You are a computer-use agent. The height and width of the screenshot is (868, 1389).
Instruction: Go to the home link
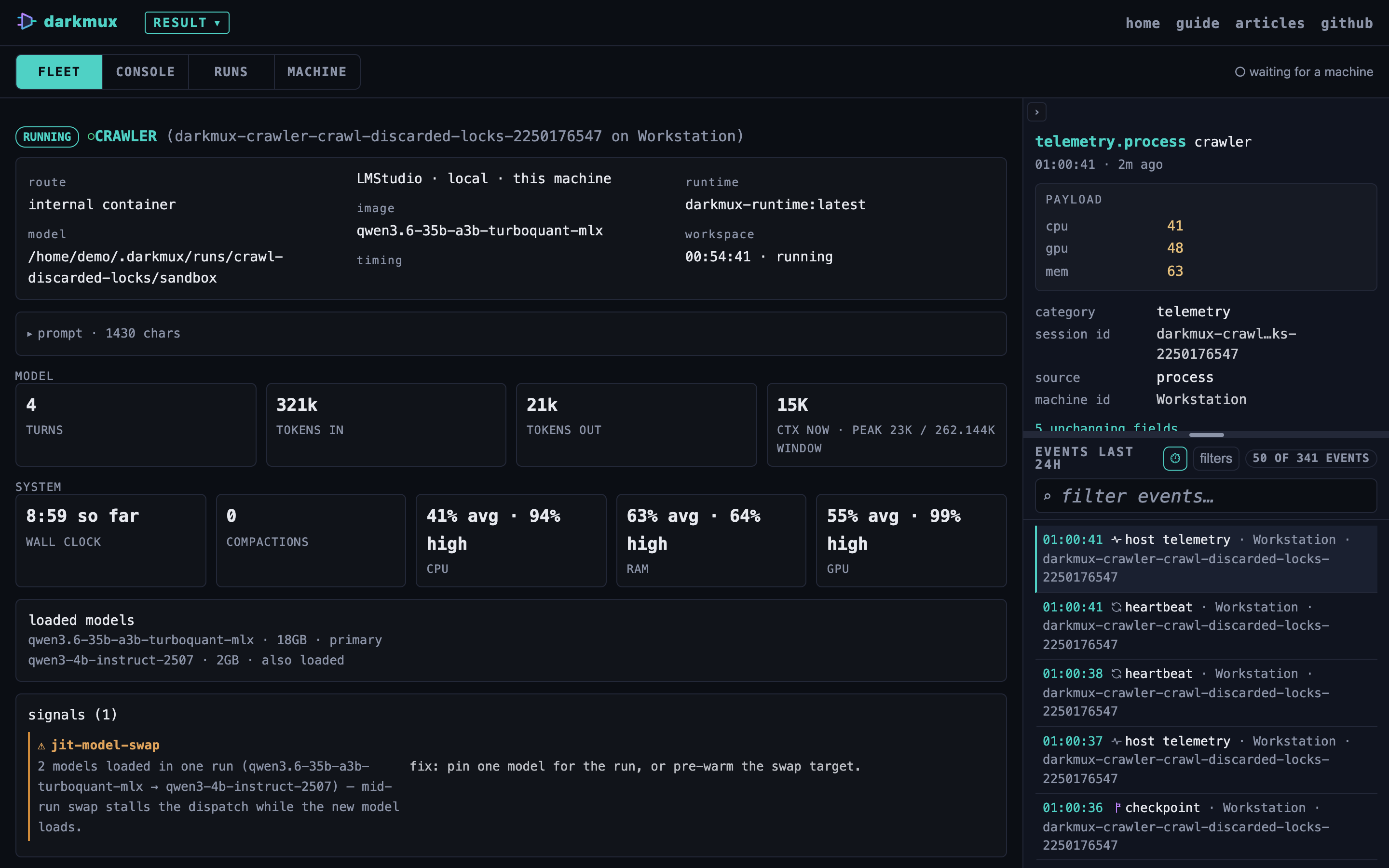(1142, 23)
